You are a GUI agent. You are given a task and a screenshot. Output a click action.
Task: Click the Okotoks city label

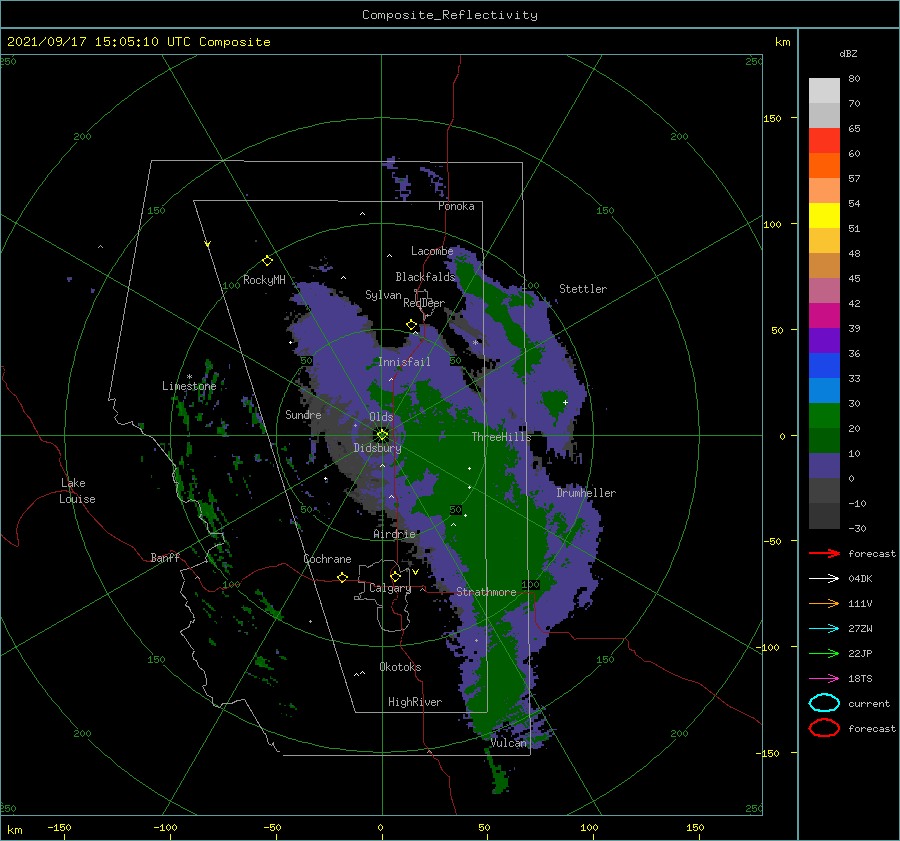click(x=400, y=667)
